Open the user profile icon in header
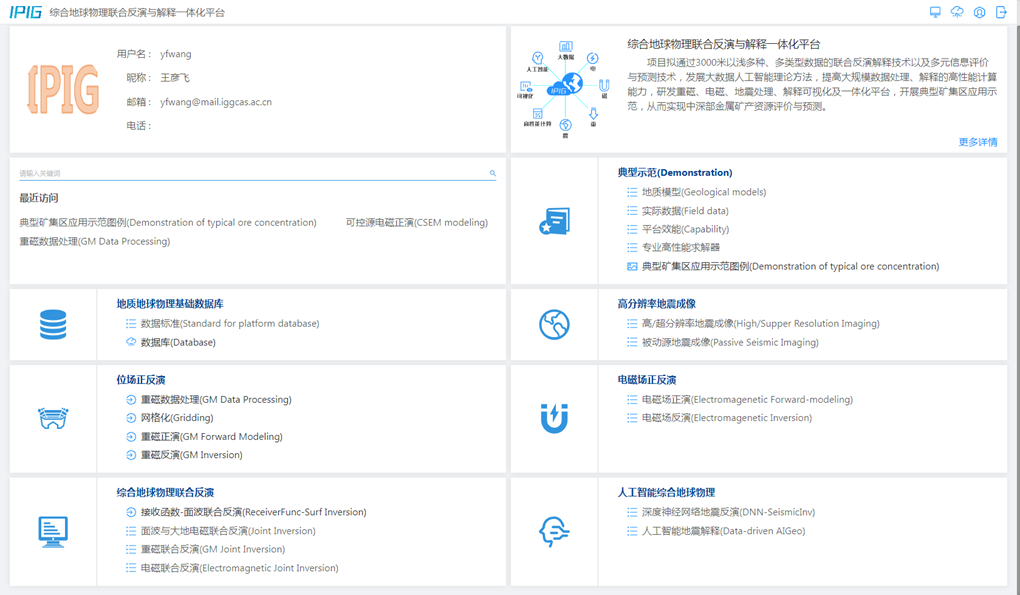Viewport: 1020px width, 595px height. click(979, 12)
